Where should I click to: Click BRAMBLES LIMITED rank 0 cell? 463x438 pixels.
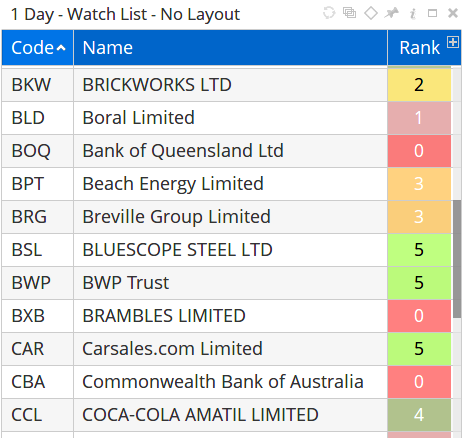click(419, 316)
